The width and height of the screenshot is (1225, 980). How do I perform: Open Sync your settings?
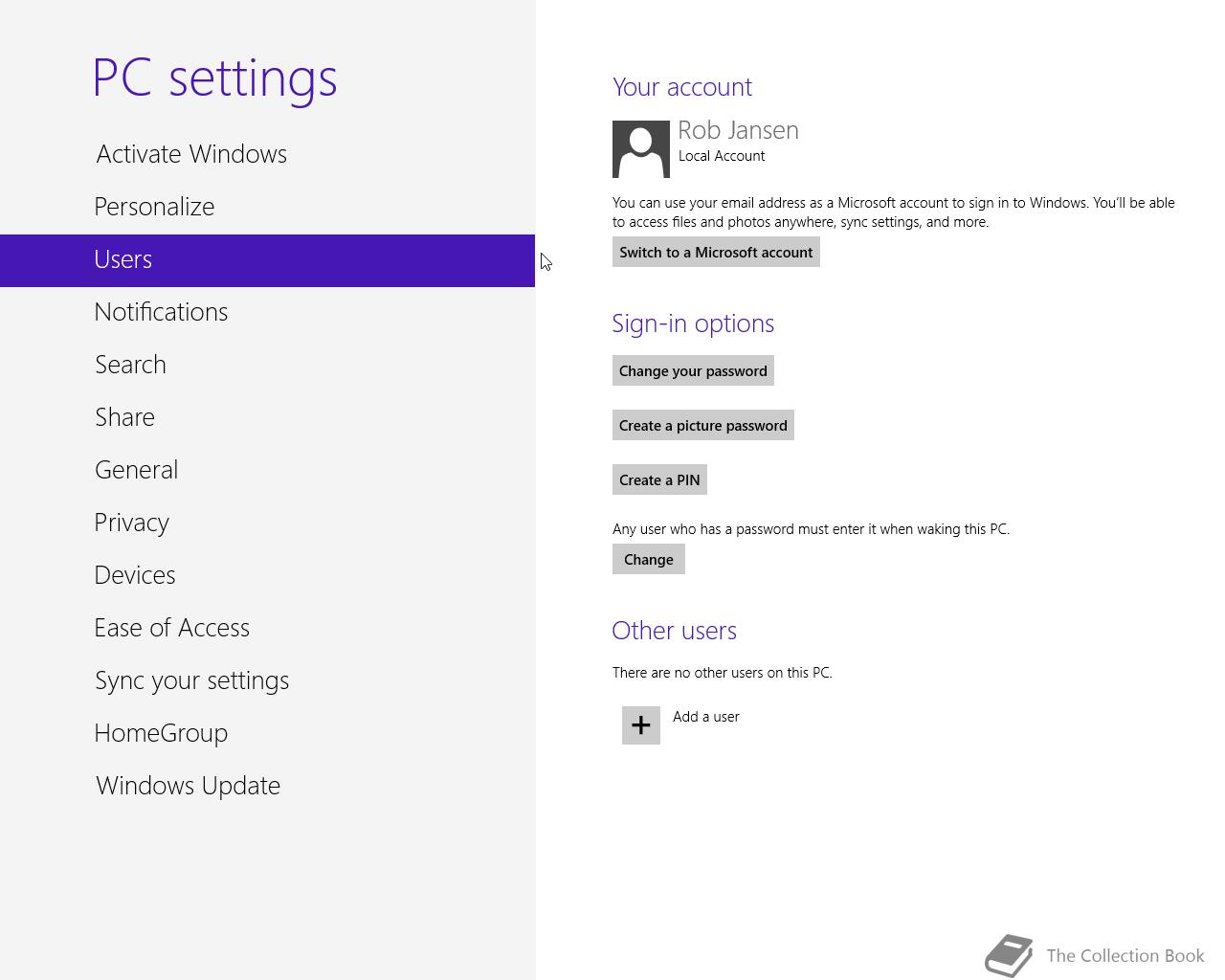click(267, 680)
